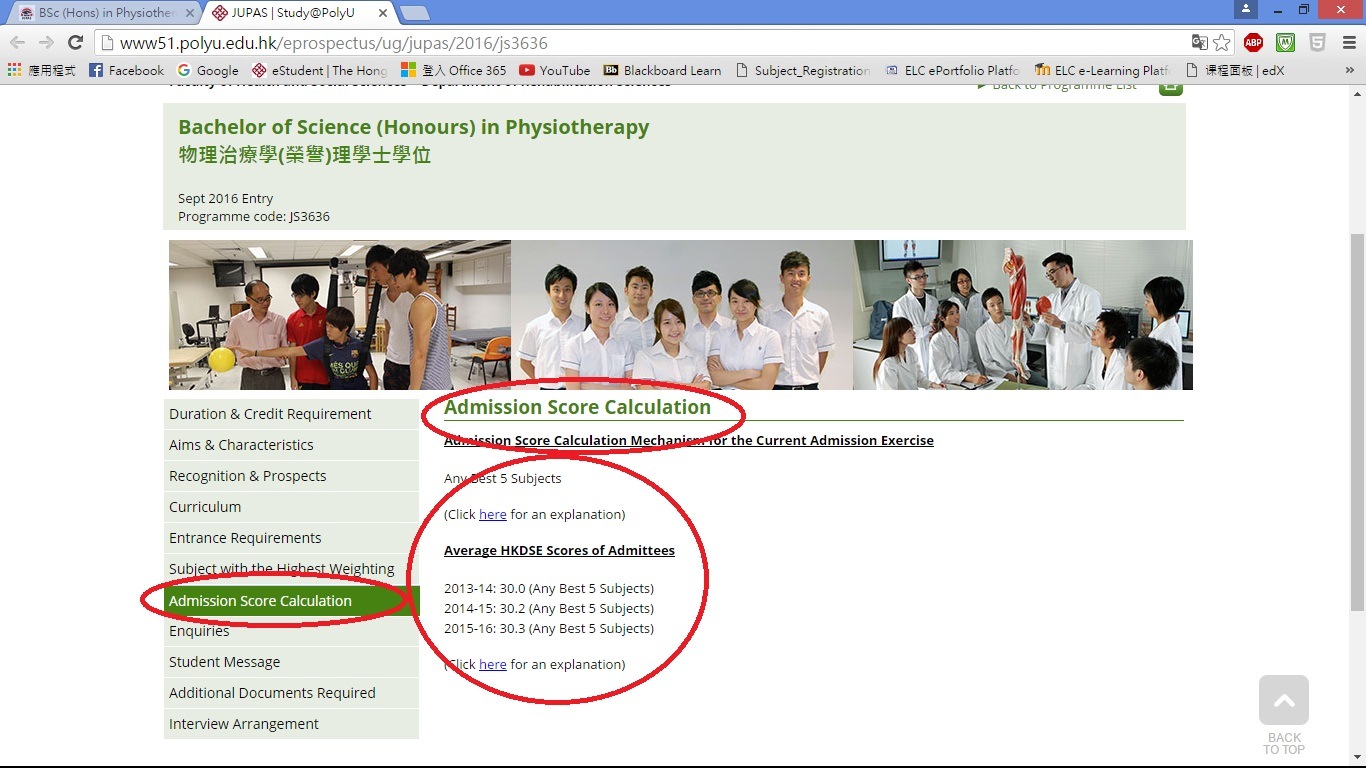
Task: Bookmark this page with the star icon
Action: pos(1221,43)
